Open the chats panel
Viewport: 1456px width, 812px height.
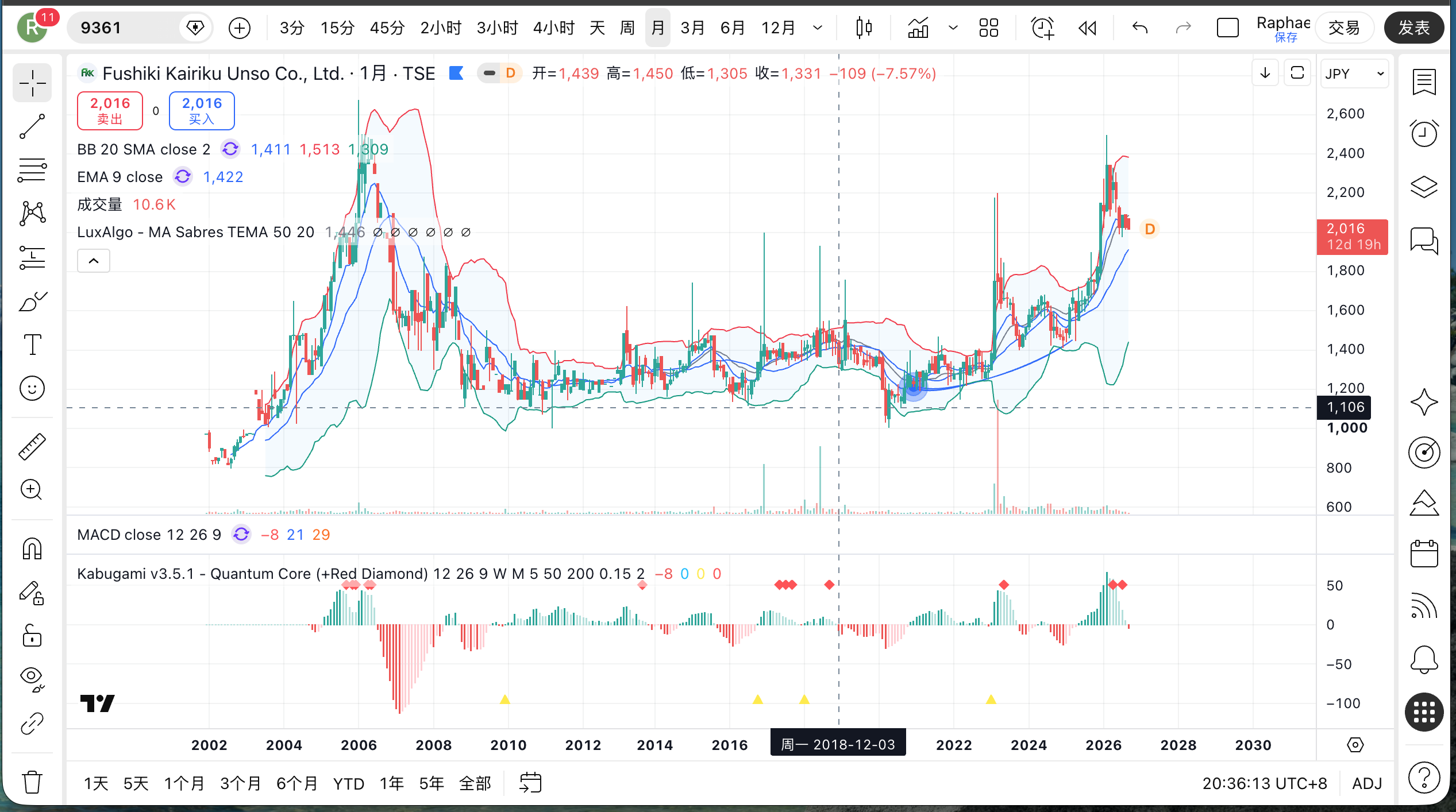[1424, 240]
